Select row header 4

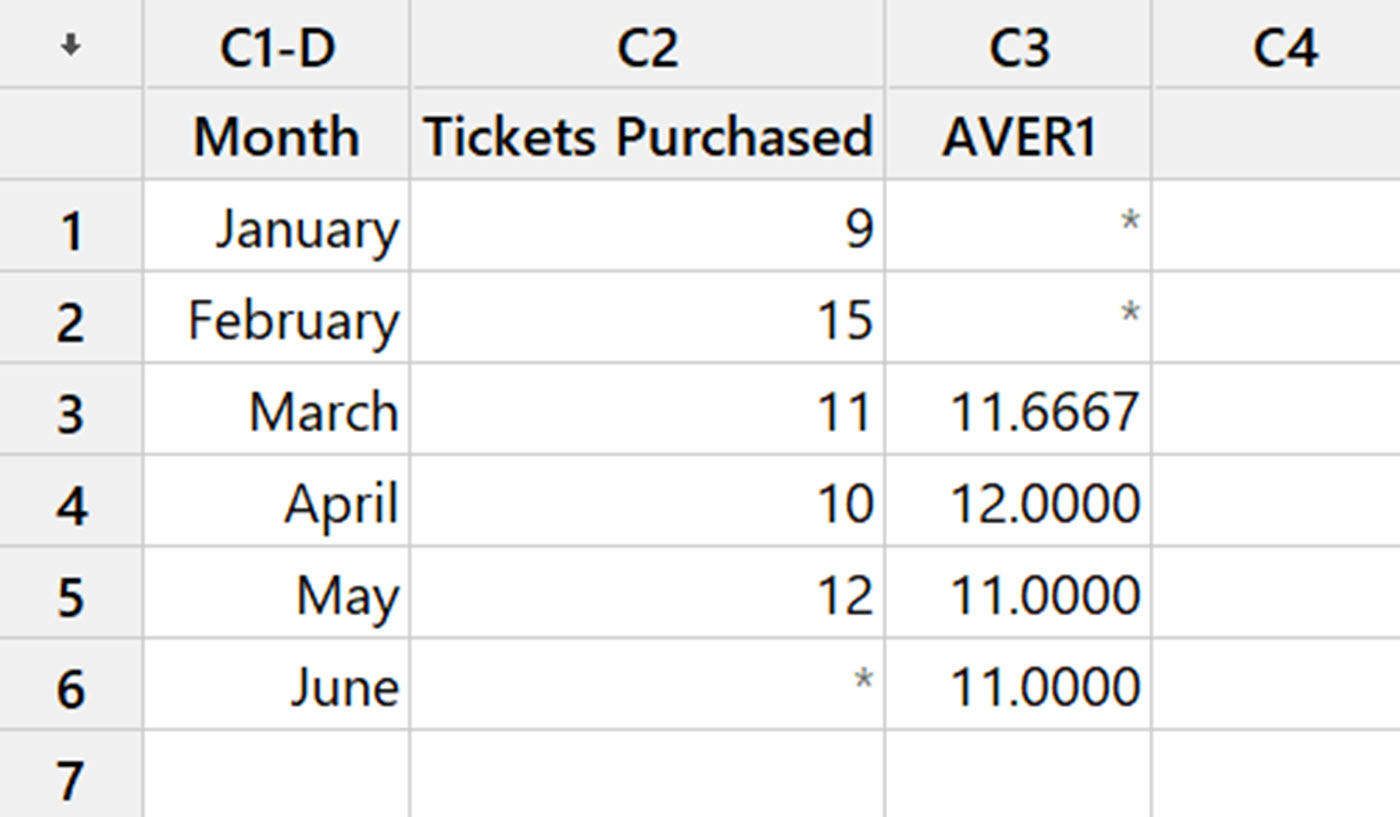(x=71, y=502)
